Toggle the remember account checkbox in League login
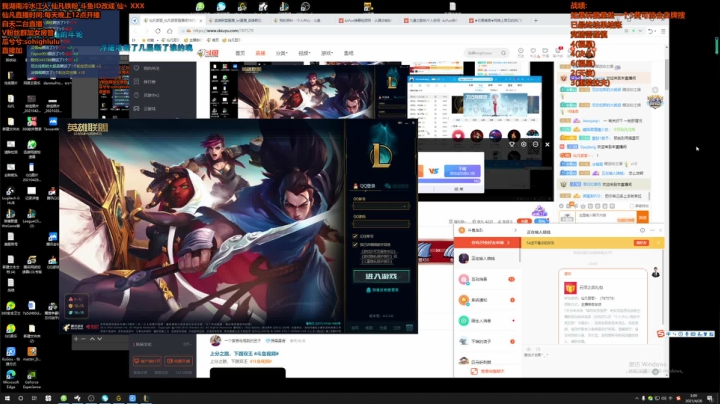720x404 pixels. pos(355,236)
